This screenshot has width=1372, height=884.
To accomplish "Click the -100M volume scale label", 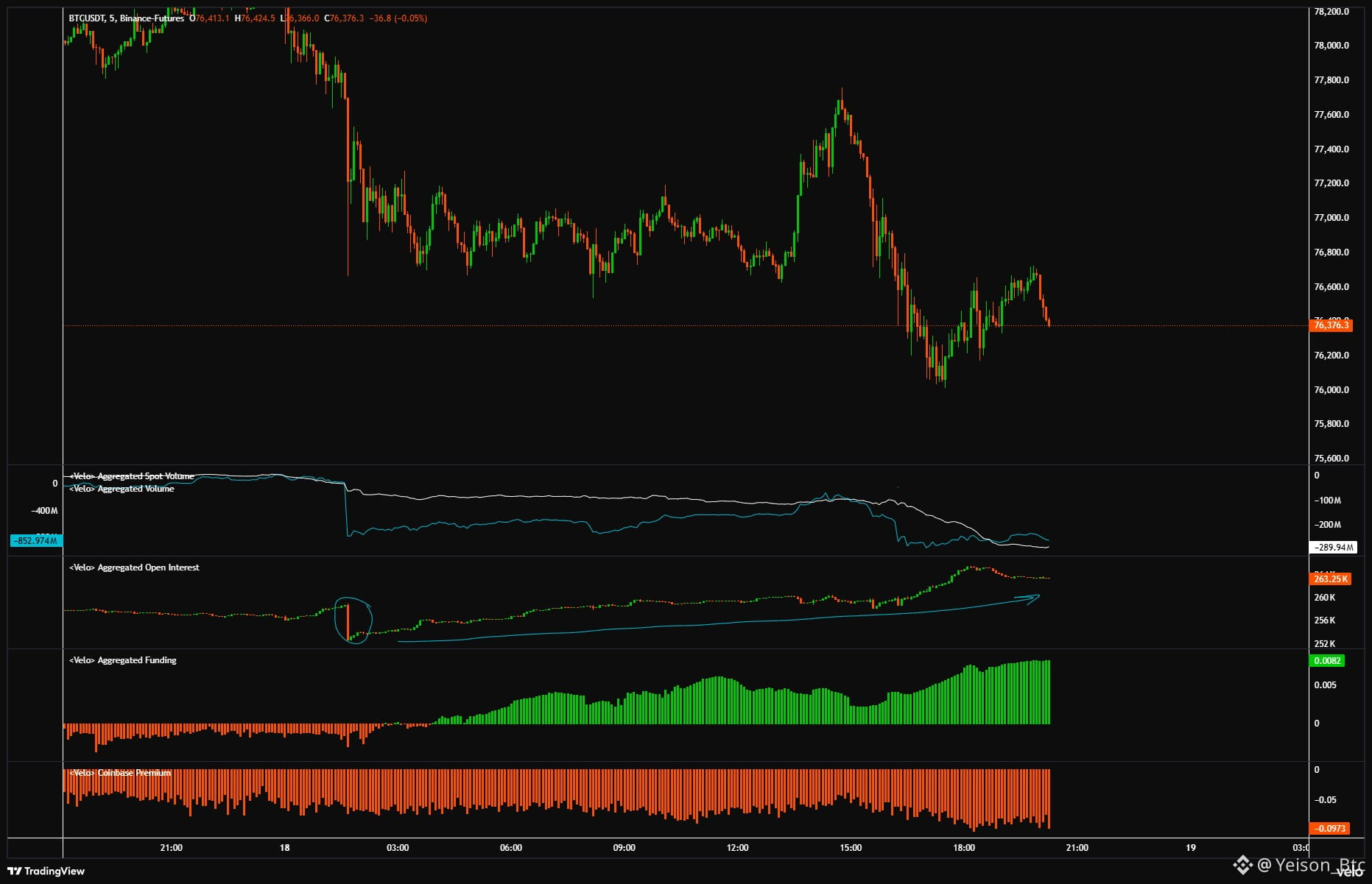I will [1328, 501].
